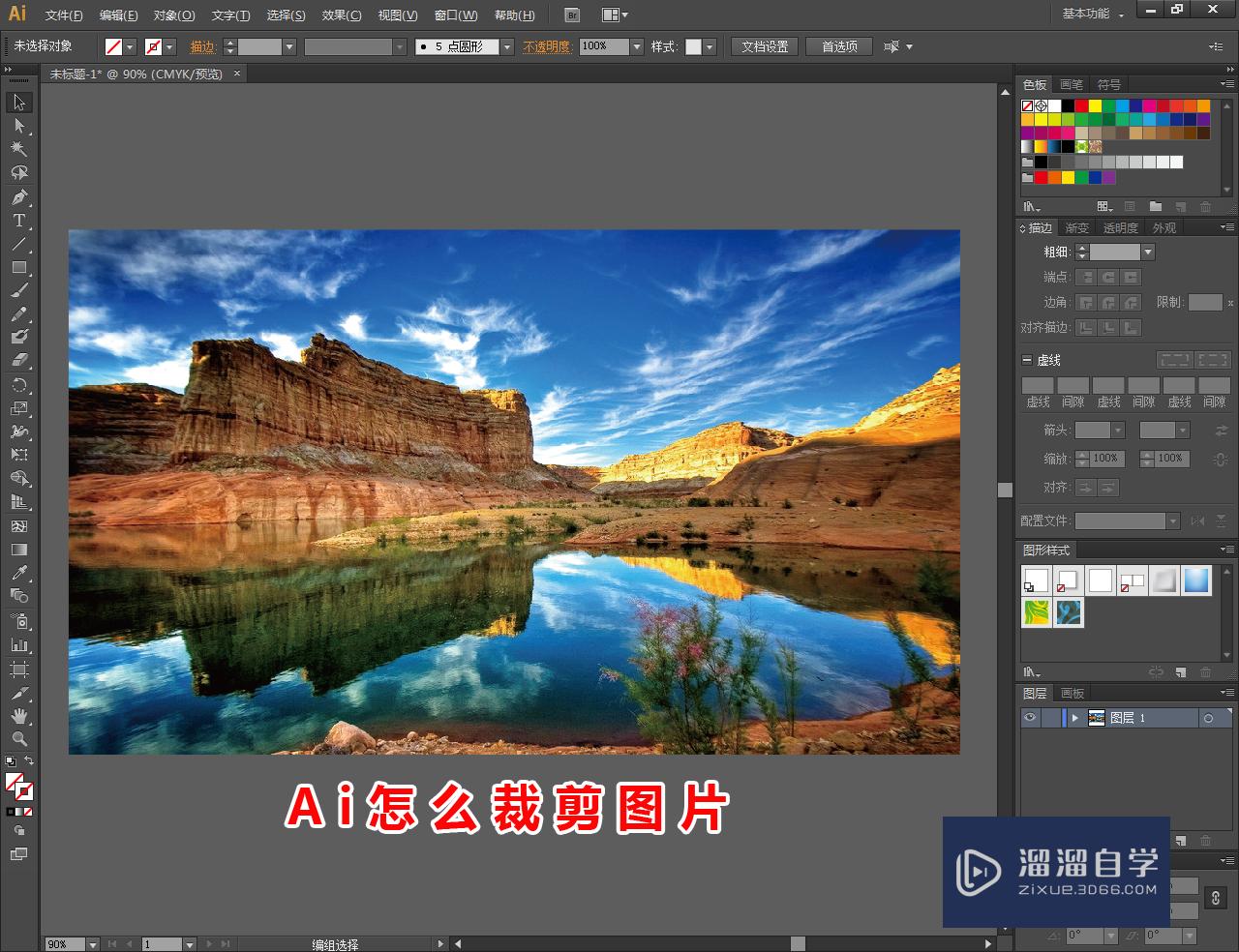1239x952 pixels.
Task: Switch to the 渐变 gradient tab
Action: [1076, 228]
